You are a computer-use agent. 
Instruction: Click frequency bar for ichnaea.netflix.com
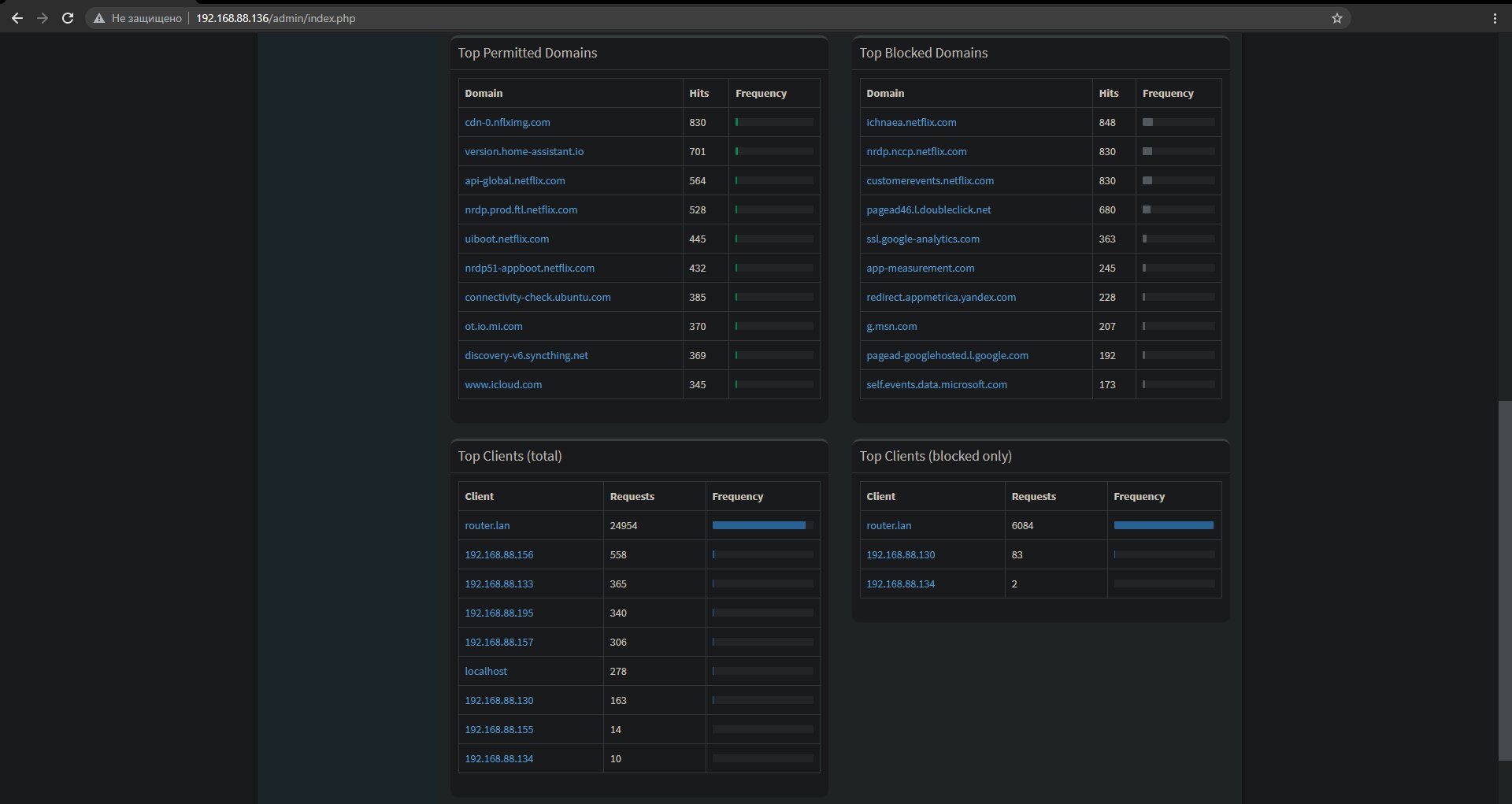click(x=1178, y=122)
